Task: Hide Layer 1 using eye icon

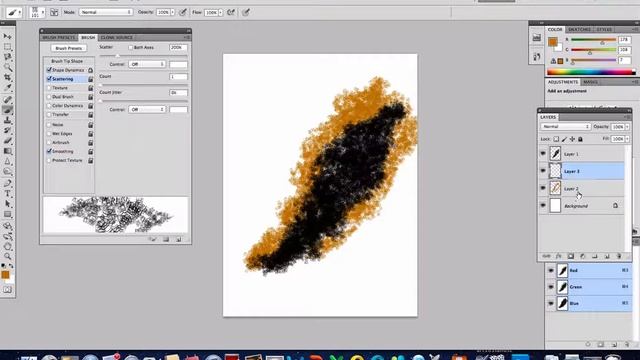Action: (x=543, y=154)
